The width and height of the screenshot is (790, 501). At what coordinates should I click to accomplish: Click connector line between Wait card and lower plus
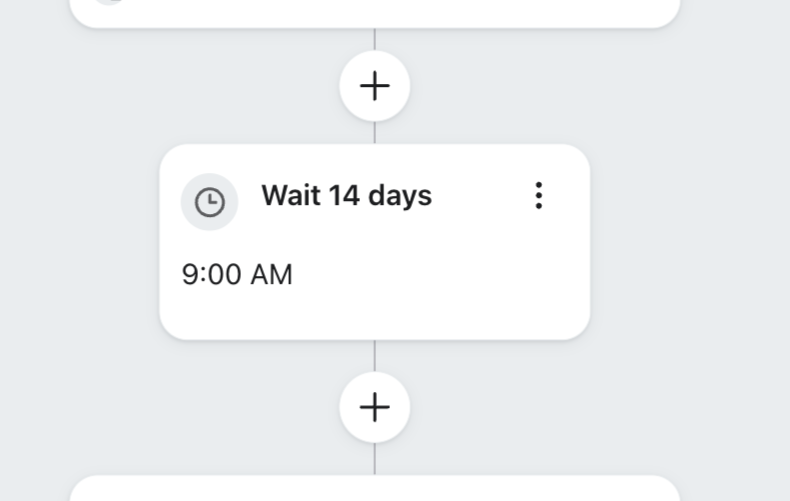[x=374, y=355]
